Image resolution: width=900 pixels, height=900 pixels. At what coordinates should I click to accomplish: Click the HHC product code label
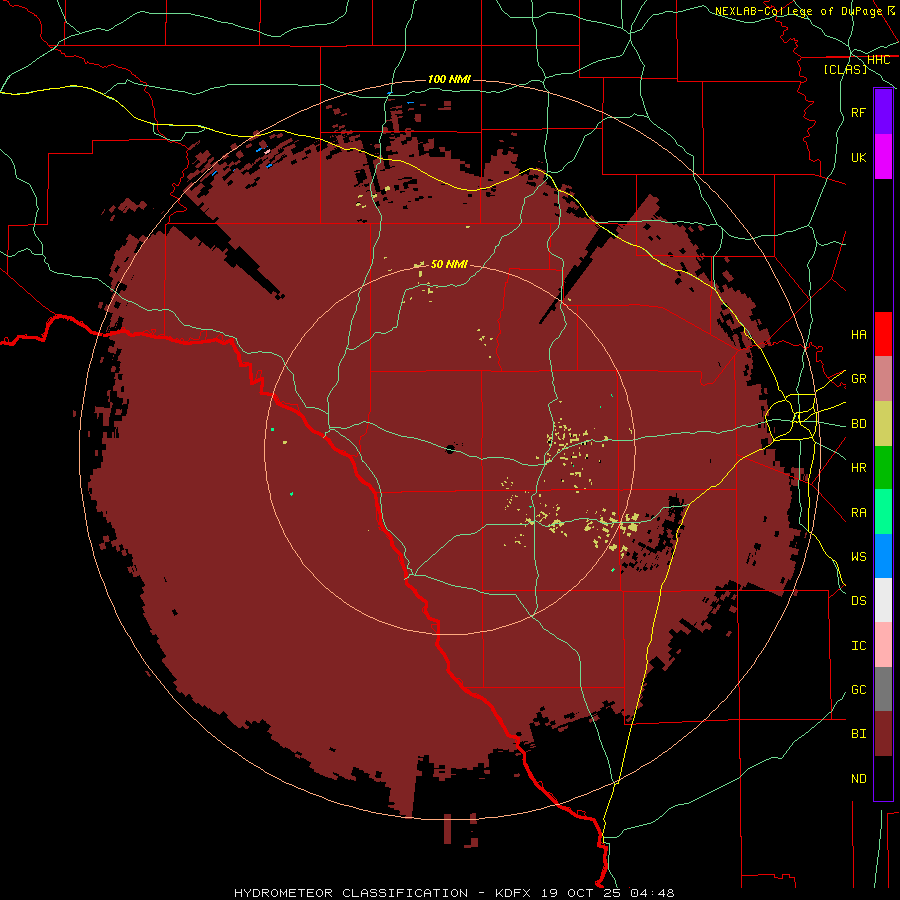[x=878, y=60]
